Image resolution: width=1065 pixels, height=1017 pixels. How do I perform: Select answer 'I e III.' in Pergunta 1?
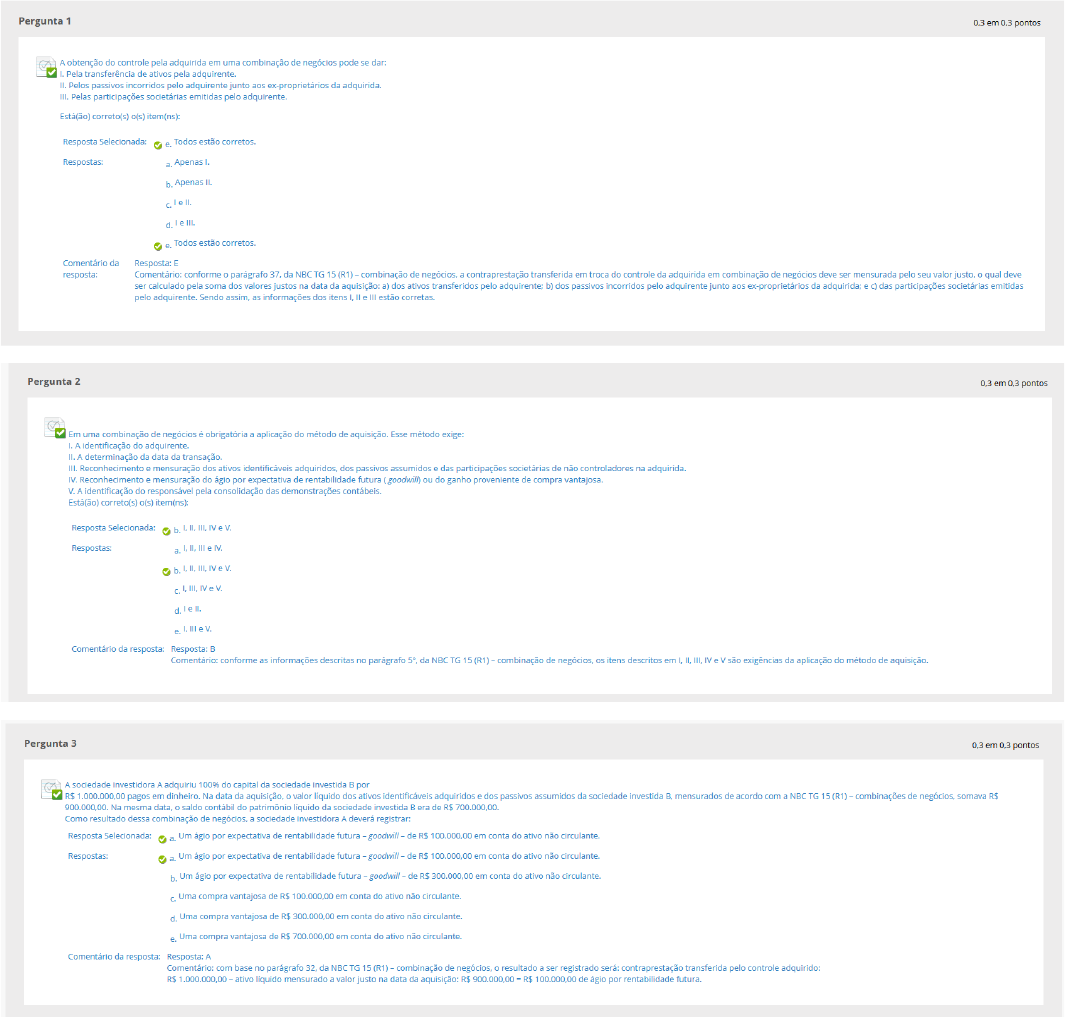[x=184, y=223]
